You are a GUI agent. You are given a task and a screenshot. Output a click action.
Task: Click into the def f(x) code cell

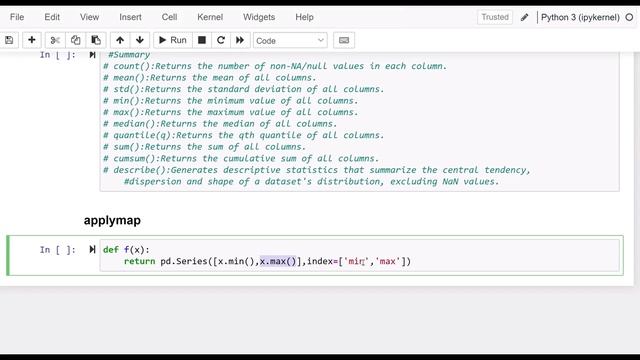click(359, 256)
